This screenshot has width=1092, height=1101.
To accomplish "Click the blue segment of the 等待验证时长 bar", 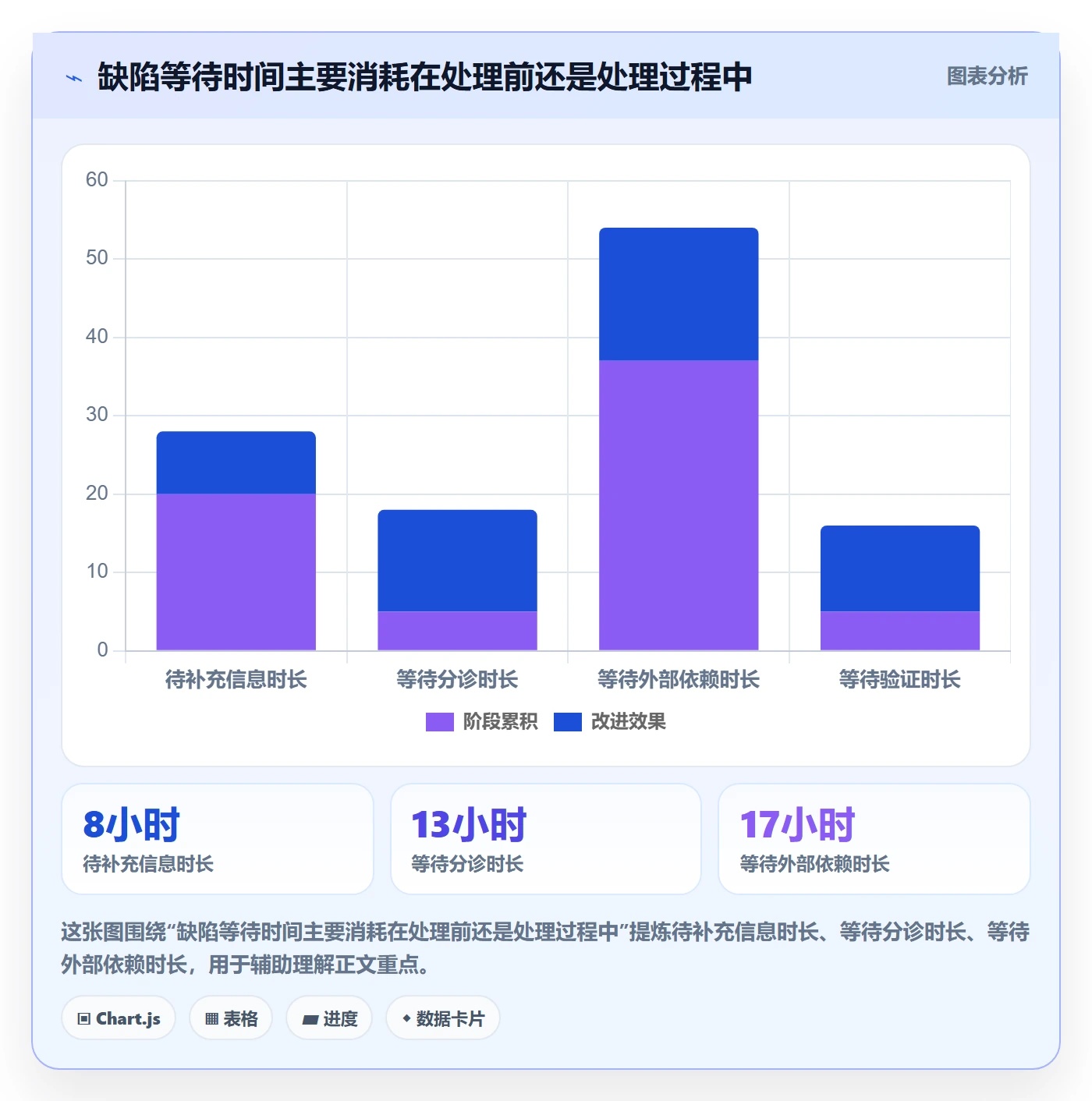I will 900,568.
